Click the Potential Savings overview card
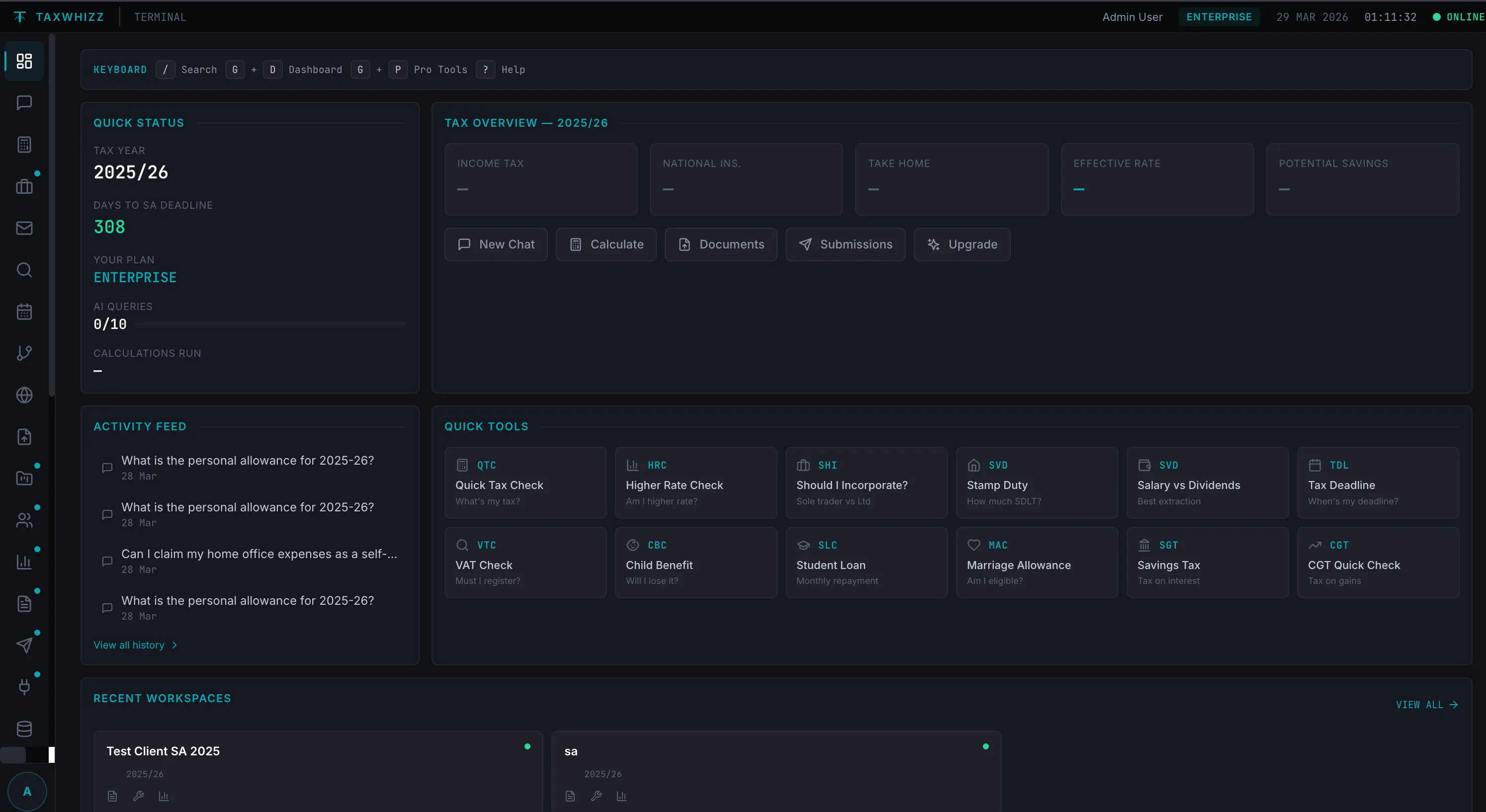This screenshot has width=1486, height=812. (1363, 179)
